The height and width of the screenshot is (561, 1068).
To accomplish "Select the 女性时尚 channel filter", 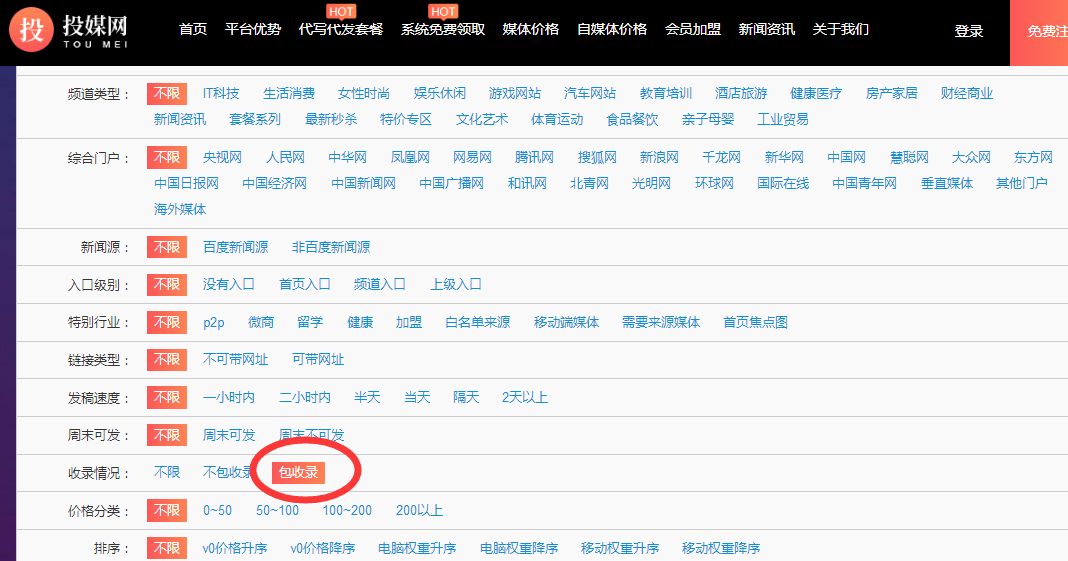I will [x=364, y=93].
